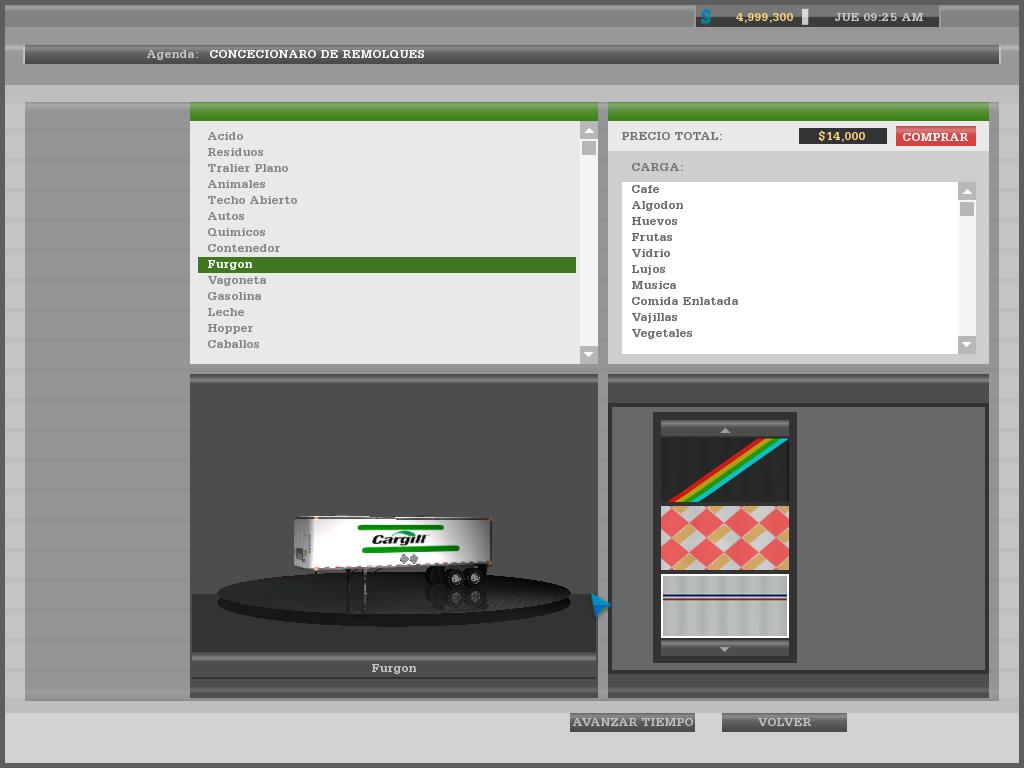This screenshot has width=1024, height=768.
Task: Select the rainbow stripe trailer skin
Action: coord(724,470)
